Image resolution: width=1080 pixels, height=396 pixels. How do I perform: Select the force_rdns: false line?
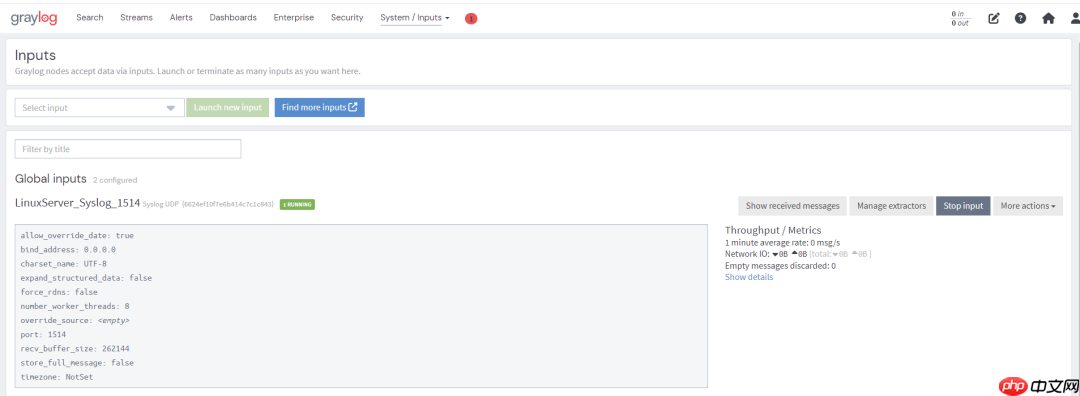[59, 292]
